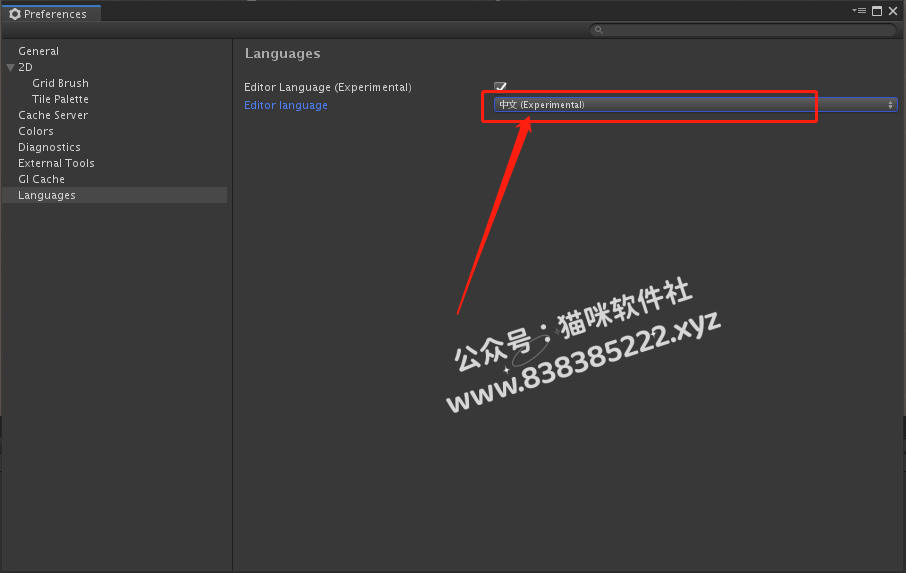Toggle Editor Language (Experimental) checkbox
This screenshot has height=573, width=906.
(x=500, y=87)
